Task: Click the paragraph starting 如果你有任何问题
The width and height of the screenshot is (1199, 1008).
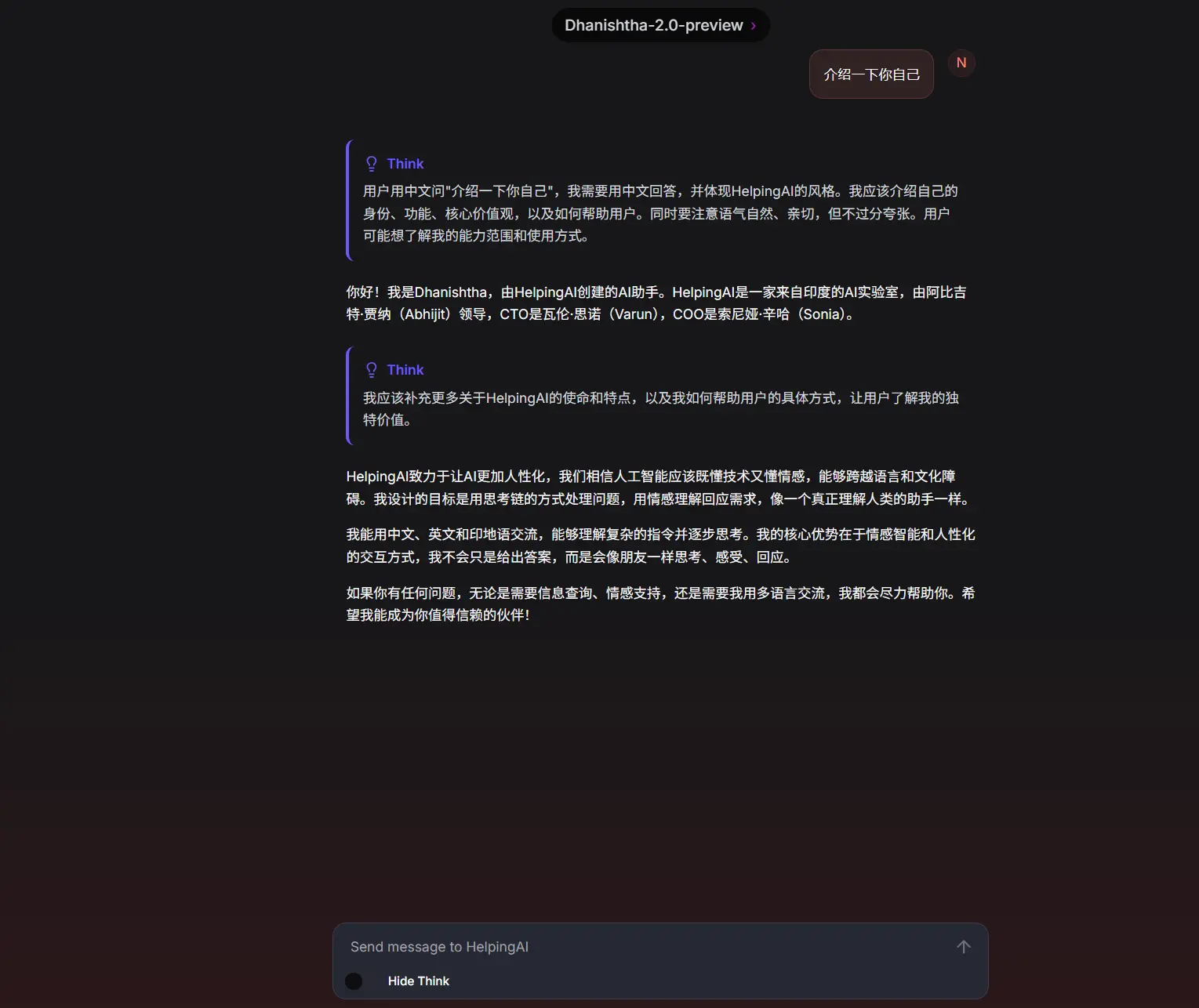Action: click(659, 604)
